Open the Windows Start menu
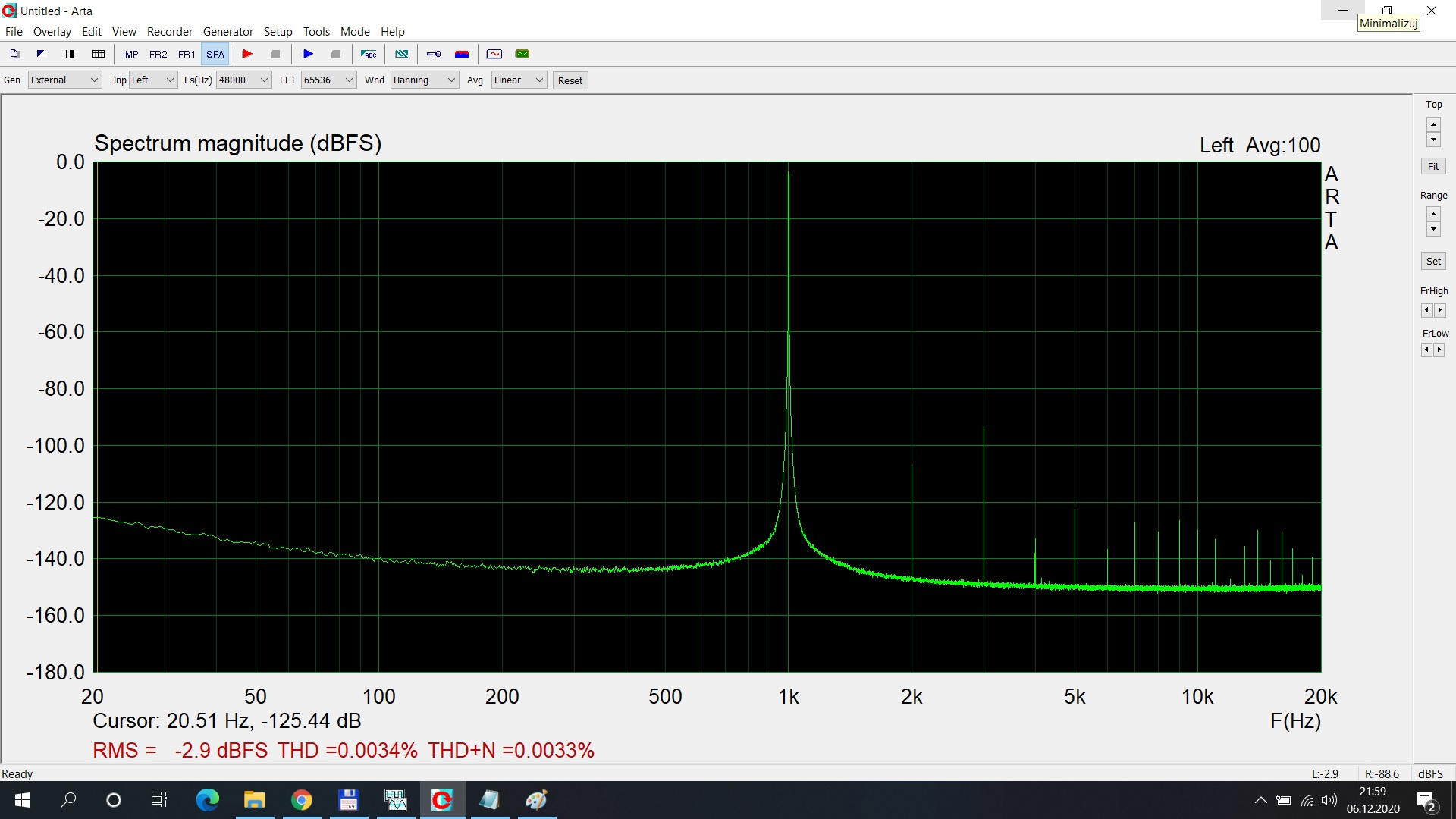This screenshot has width=1456, height=819. point(23,800)
